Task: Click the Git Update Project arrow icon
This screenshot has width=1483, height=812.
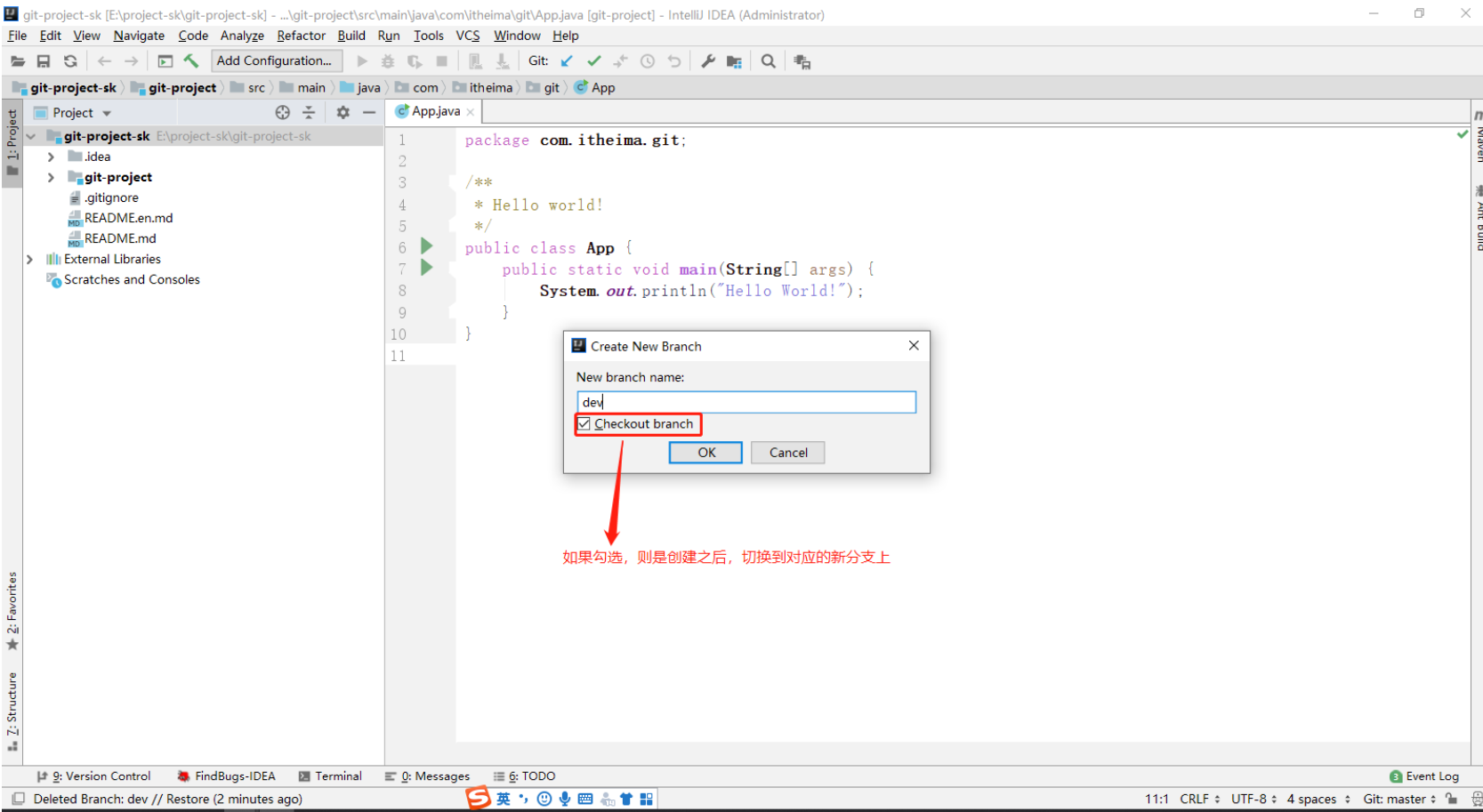Action: point(567,60)
